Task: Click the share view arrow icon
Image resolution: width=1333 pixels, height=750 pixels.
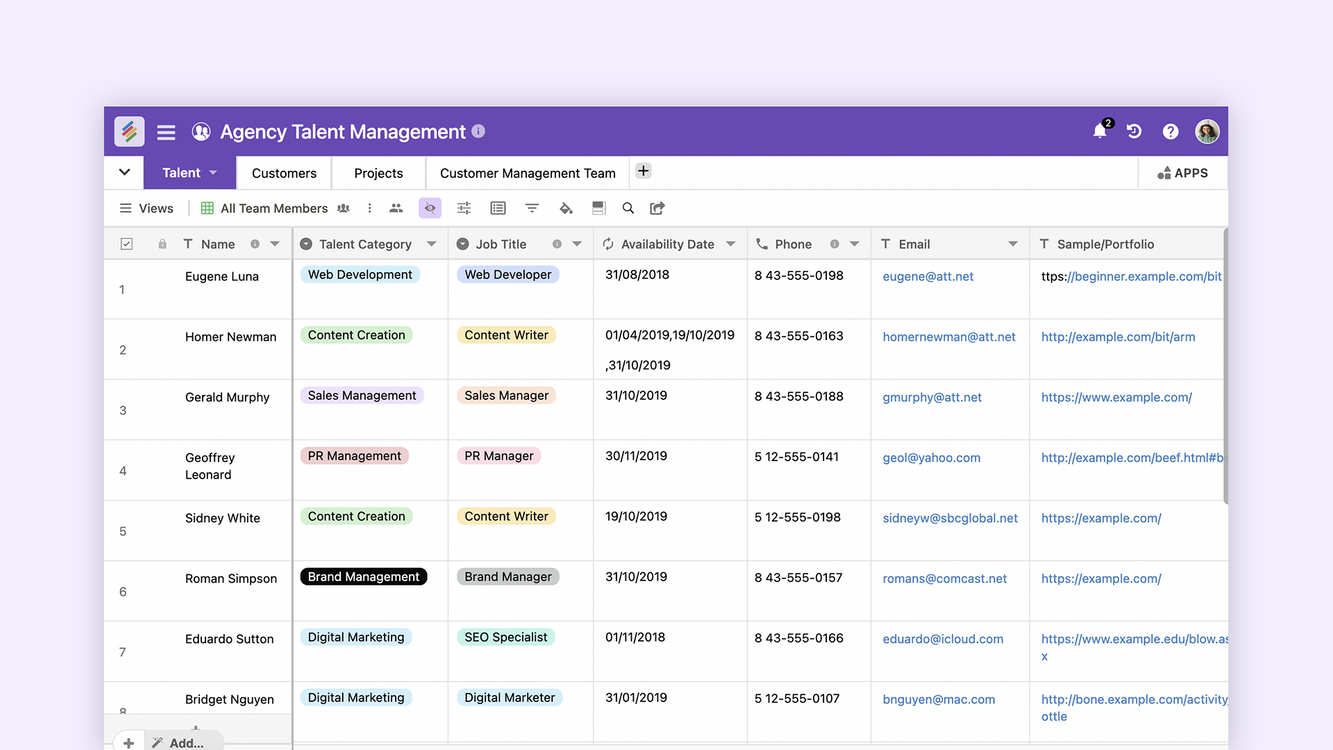Action: pyautogui.click(x=657, y=208)
